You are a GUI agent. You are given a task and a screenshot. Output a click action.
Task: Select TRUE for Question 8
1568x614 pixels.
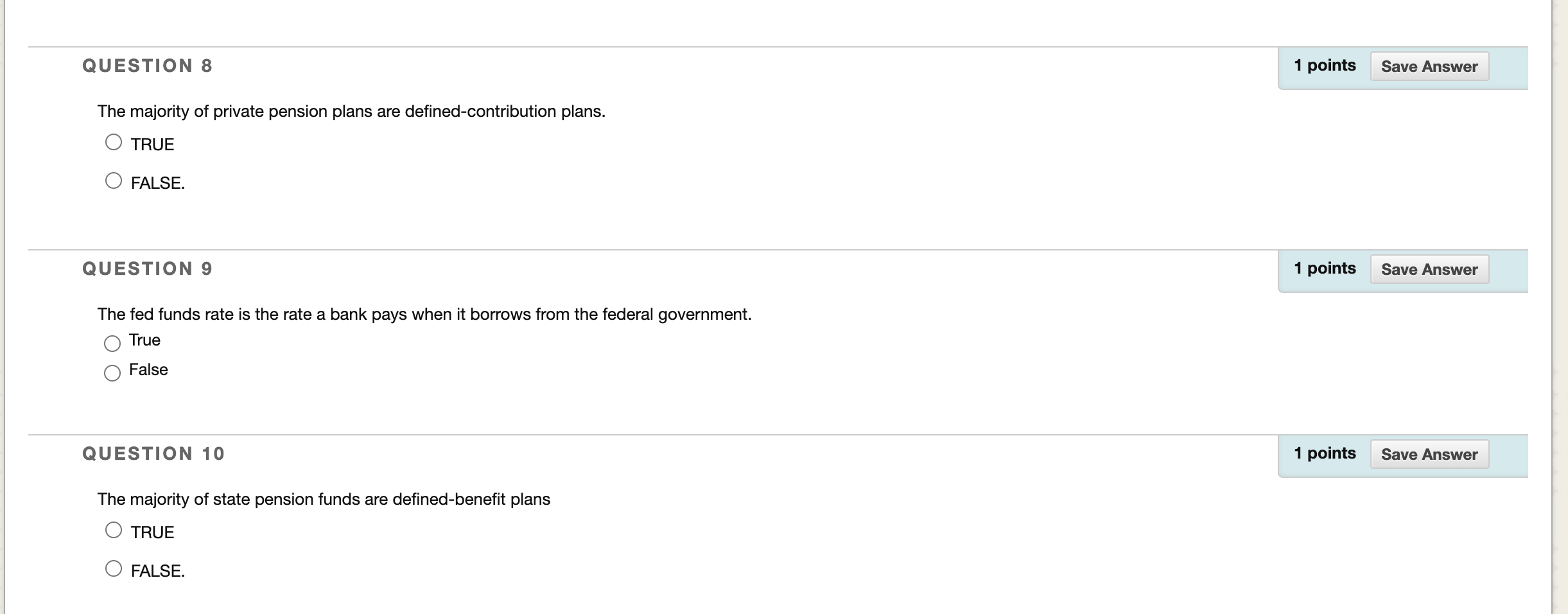(114, 141)
